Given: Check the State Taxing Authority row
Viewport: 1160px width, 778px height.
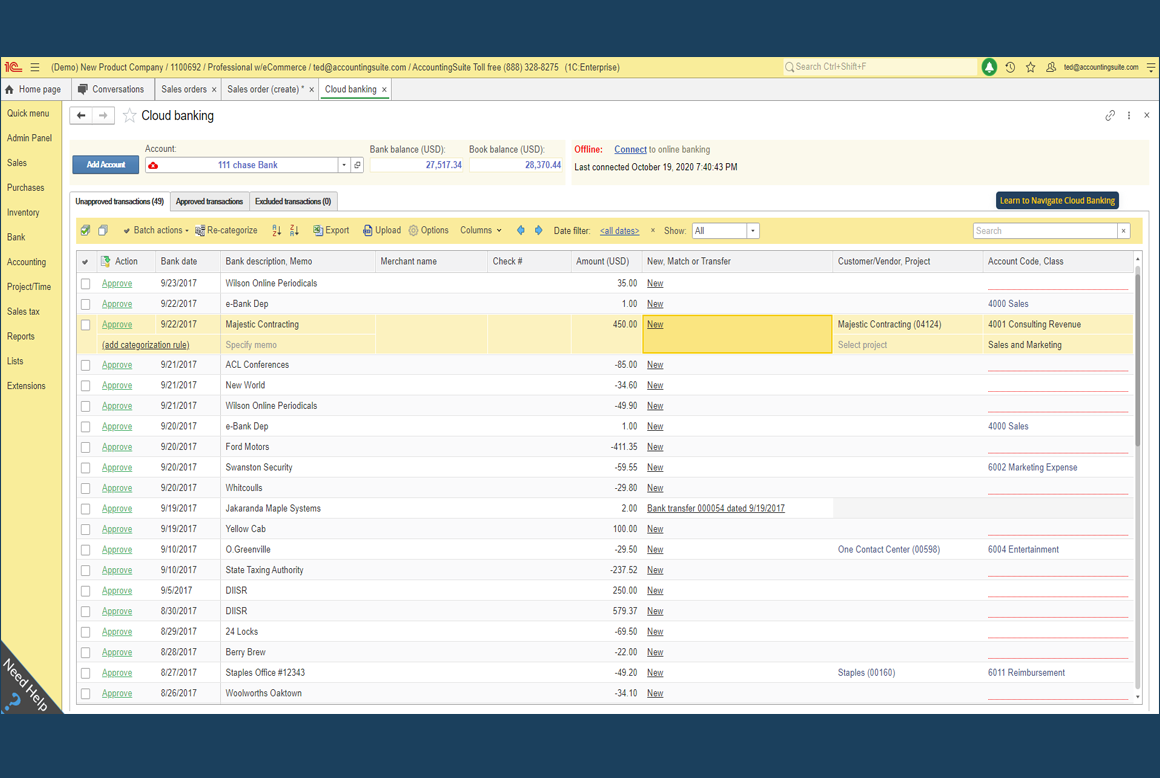Looking at the screenshot, I should pyautogui.click(x=86, y=571).
